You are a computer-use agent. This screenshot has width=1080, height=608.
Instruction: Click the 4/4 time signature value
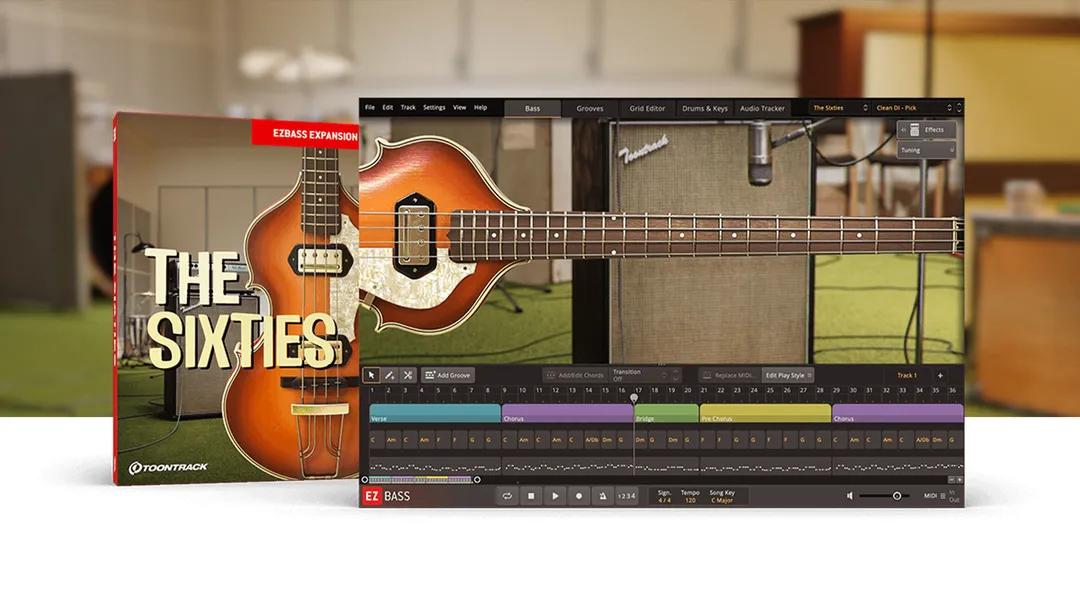[x=664, y=501]
